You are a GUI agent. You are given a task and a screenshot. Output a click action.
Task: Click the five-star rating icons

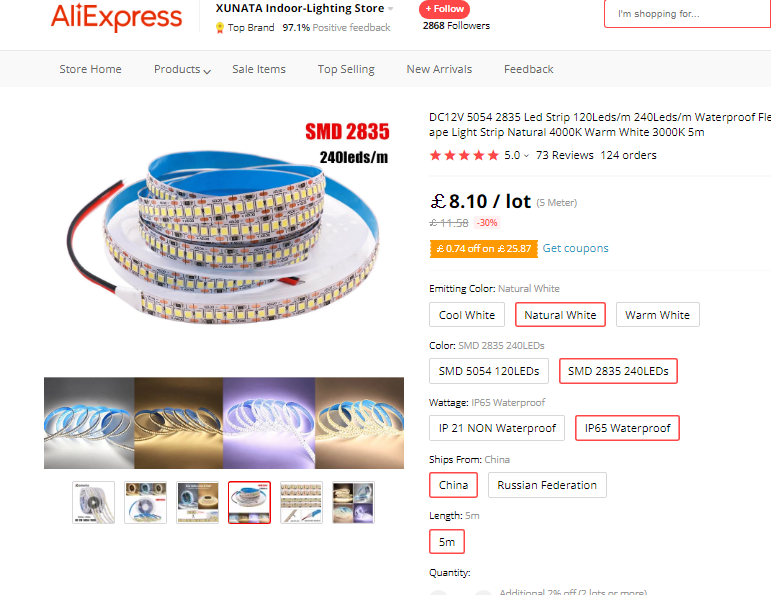click(464, 155)
